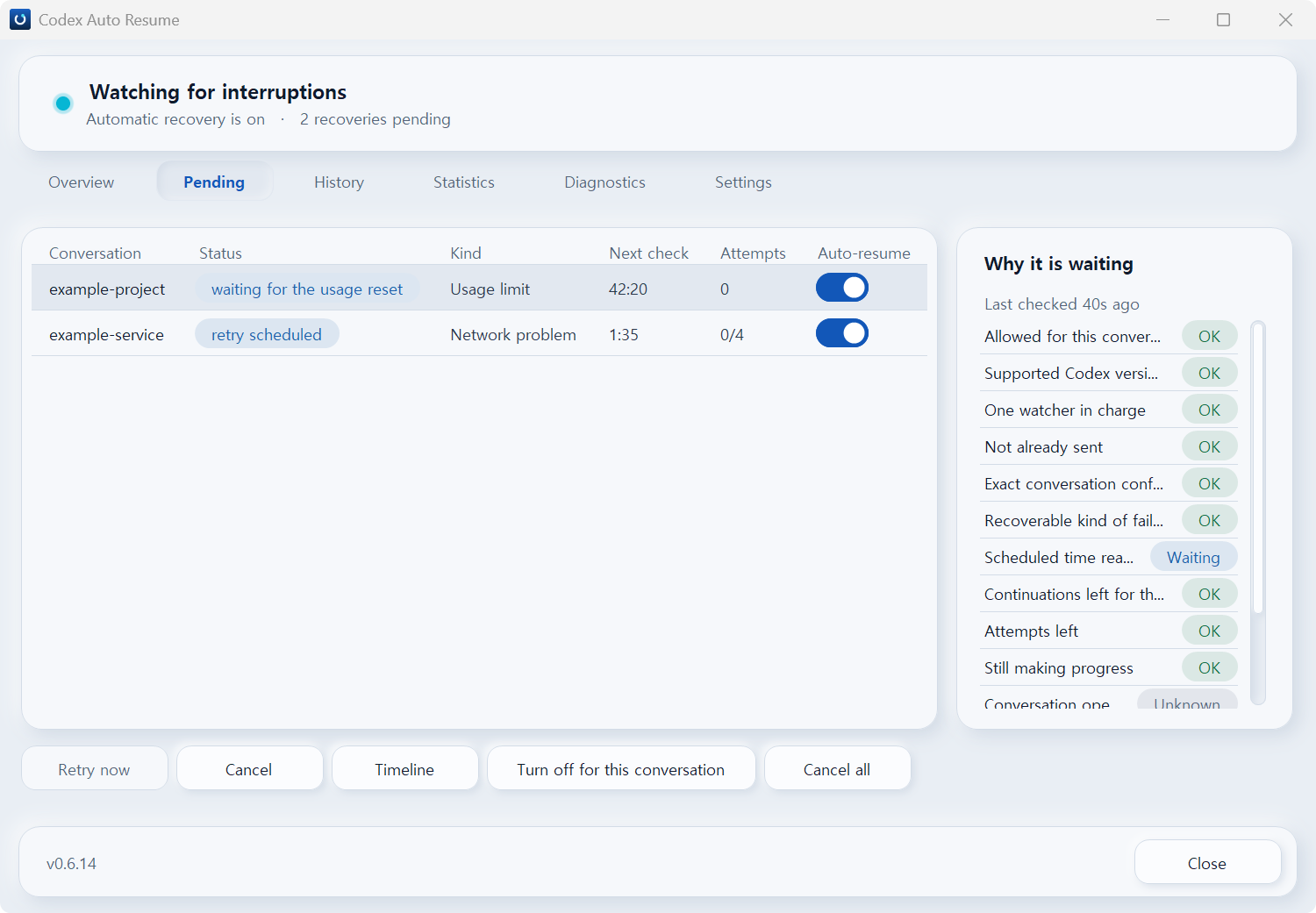This screenshot has width=1316, height=913.
Task: Click the 'Still making progress' check
Action: (1109, 667)
